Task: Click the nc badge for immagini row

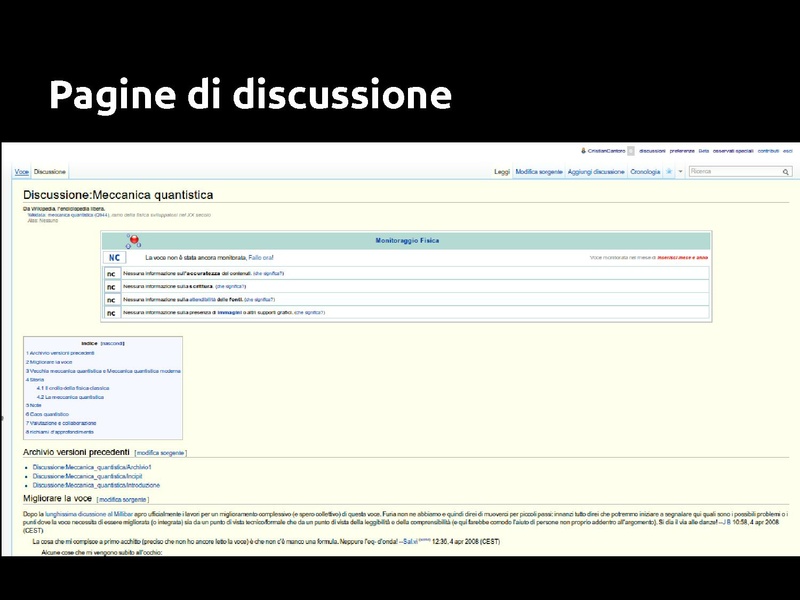Action: tap(112, 313)
